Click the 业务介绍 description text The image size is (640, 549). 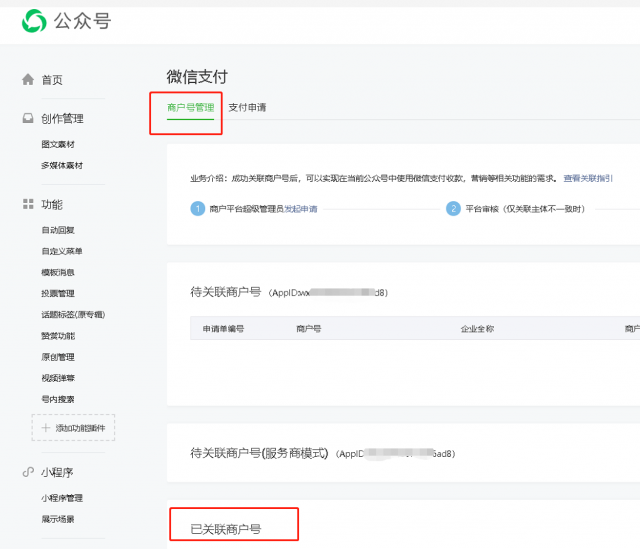tap(374, 178)
